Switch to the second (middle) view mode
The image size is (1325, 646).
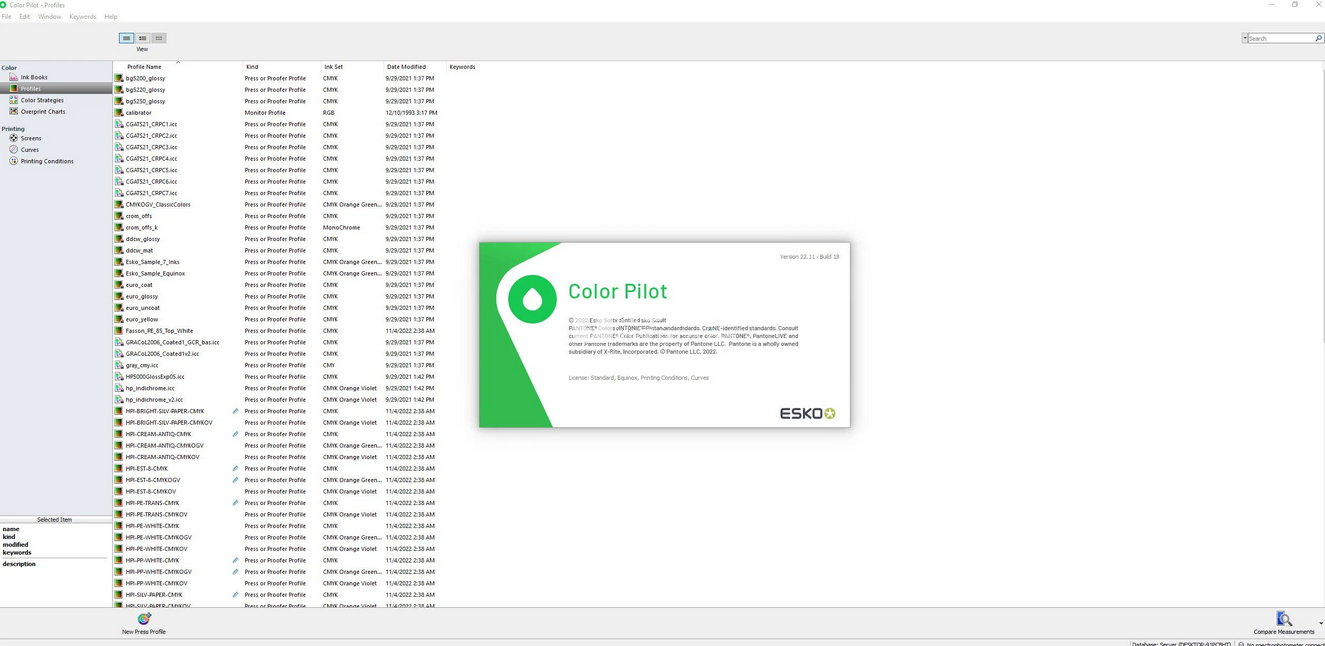coord(142,38)
